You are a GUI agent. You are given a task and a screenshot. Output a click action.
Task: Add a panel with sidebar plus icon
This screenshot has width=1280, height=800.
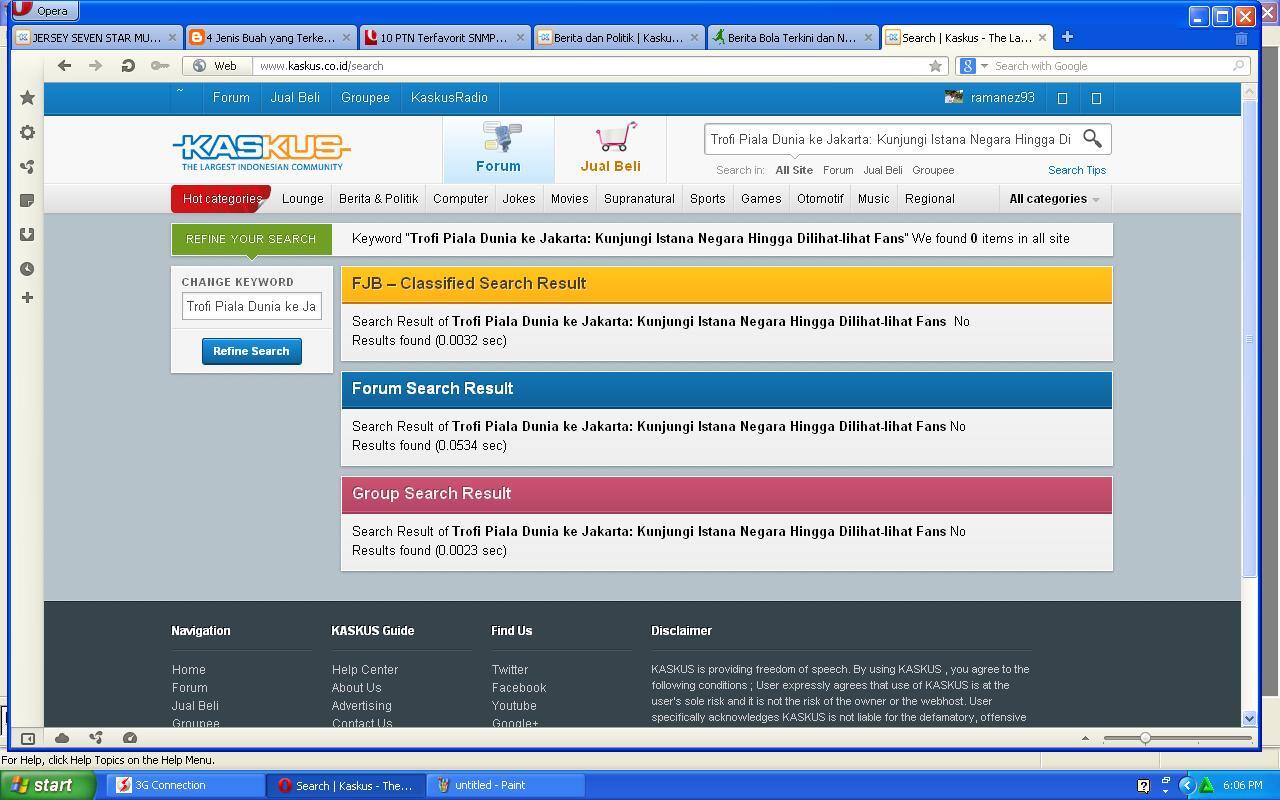click(28, 297)
